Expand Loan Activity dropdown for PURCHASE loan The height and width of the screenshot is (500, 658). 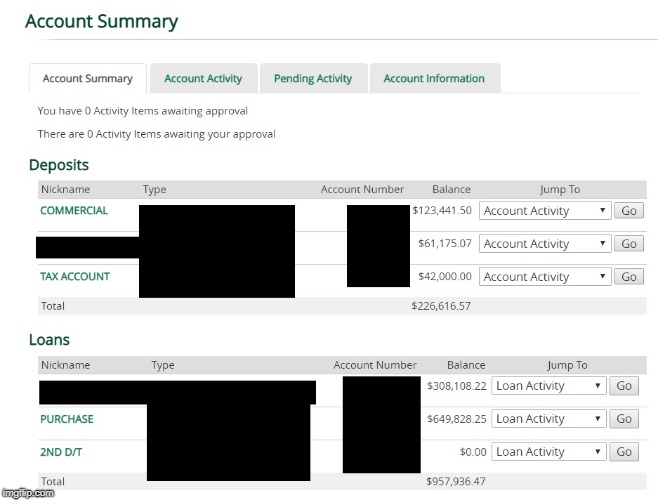(549, 419)
